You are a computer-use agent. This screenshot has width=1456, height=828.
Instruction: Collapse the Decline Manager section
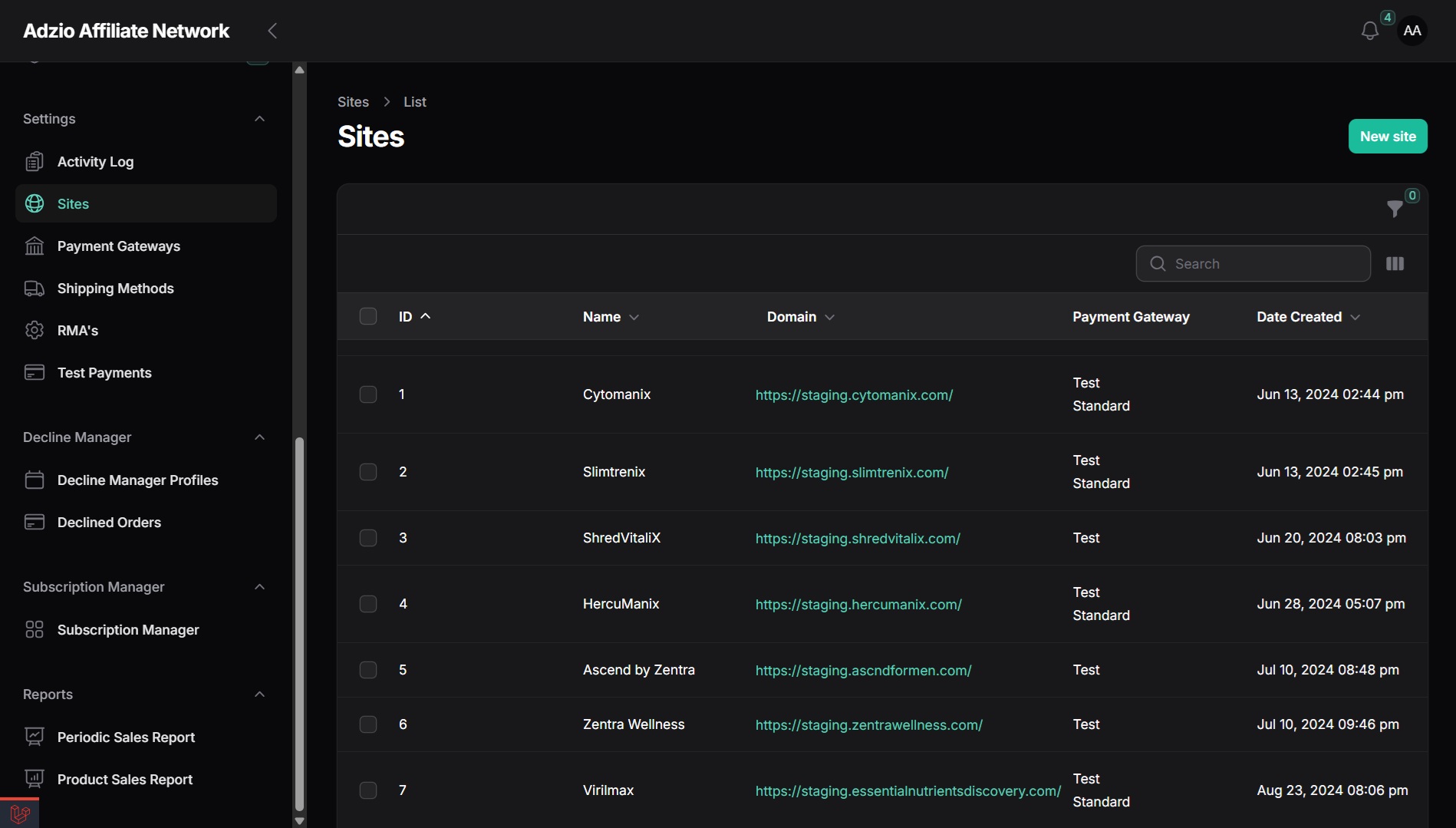(259, 437)
